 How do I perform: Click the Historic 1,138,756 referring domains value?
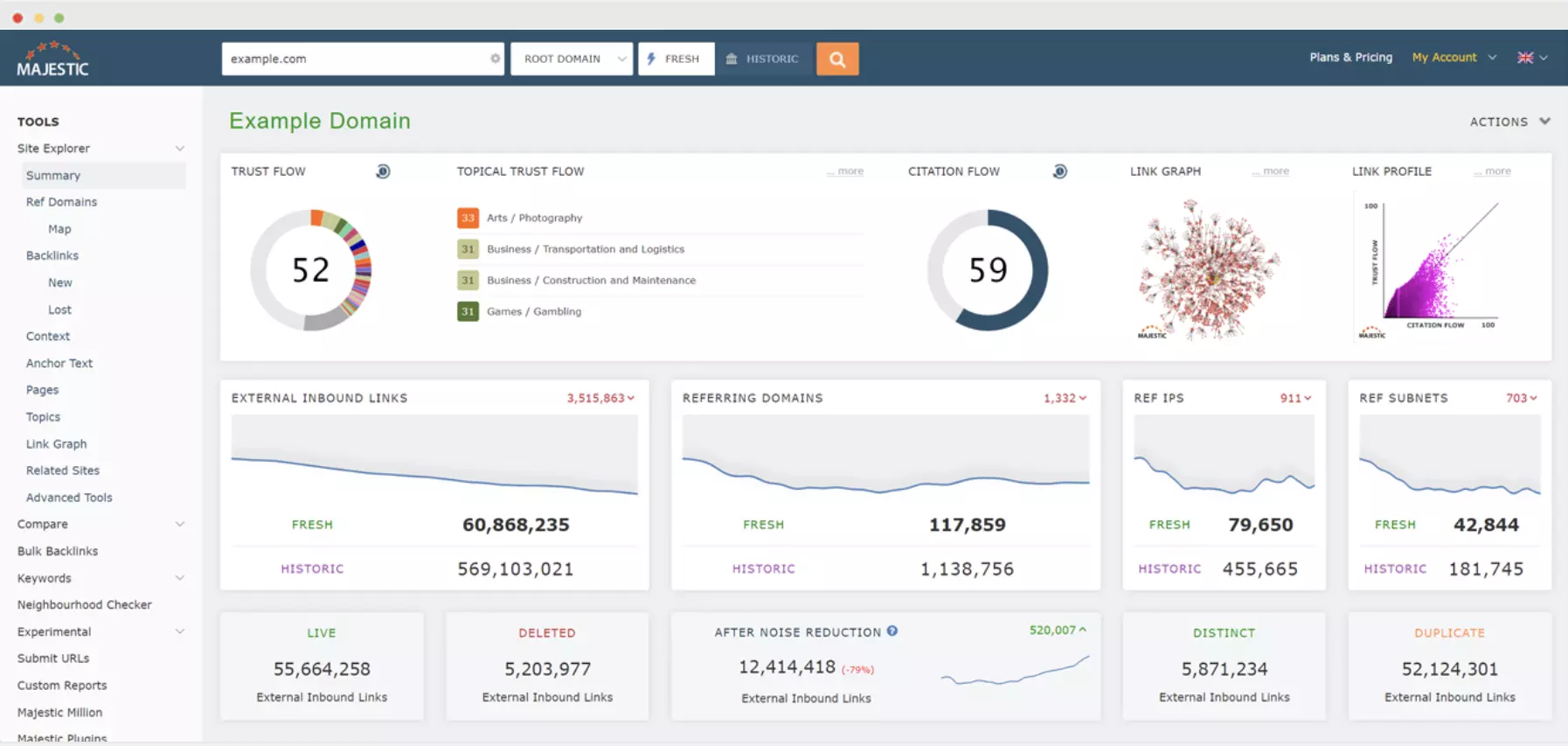[967, 569]
